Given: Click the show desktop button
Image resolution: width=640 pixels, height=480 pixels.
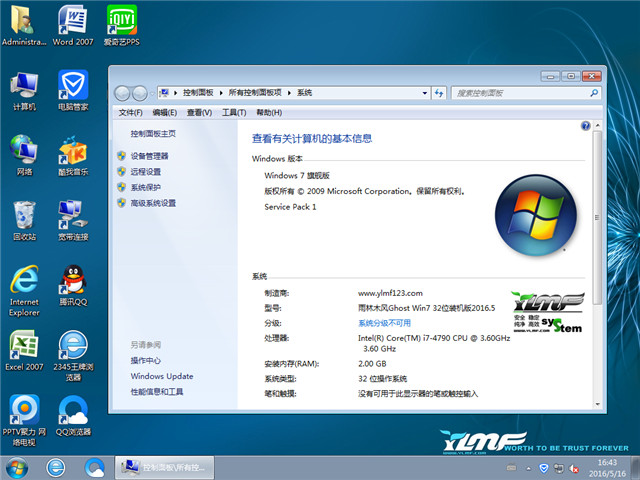Looking at the screenshot, I should [x=636, y=468].
